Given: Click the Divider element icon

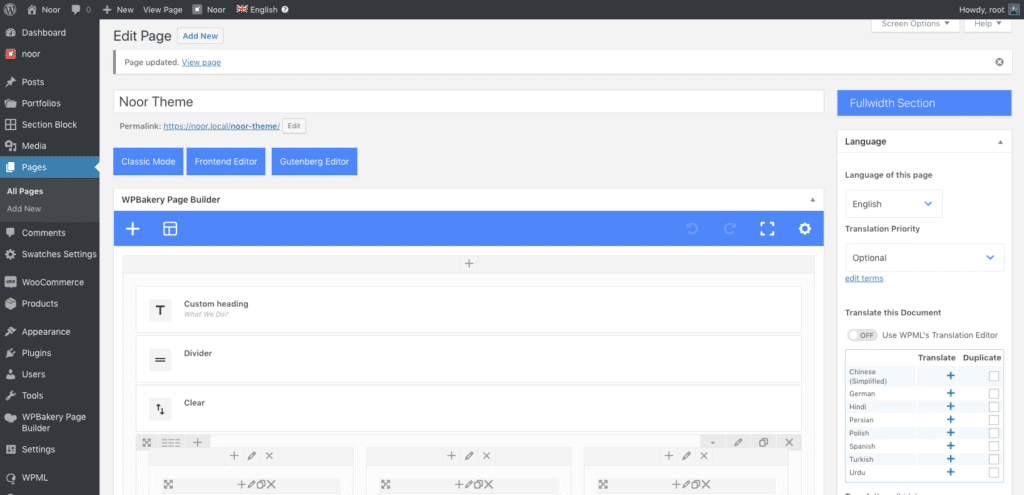Looking at the screenshot, I should (x=160, y=360).
